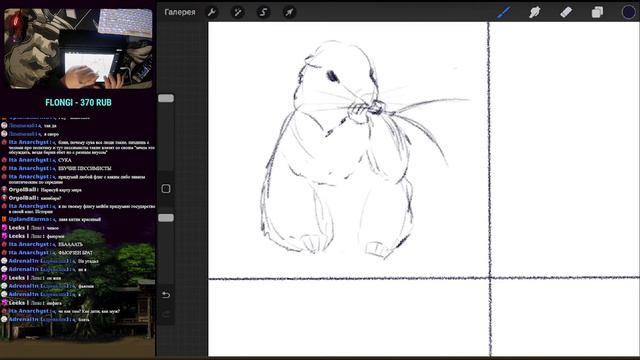This screenshot has height=360, width=640.
Task: Select the Smudge tool
Action: pos(535,12)
